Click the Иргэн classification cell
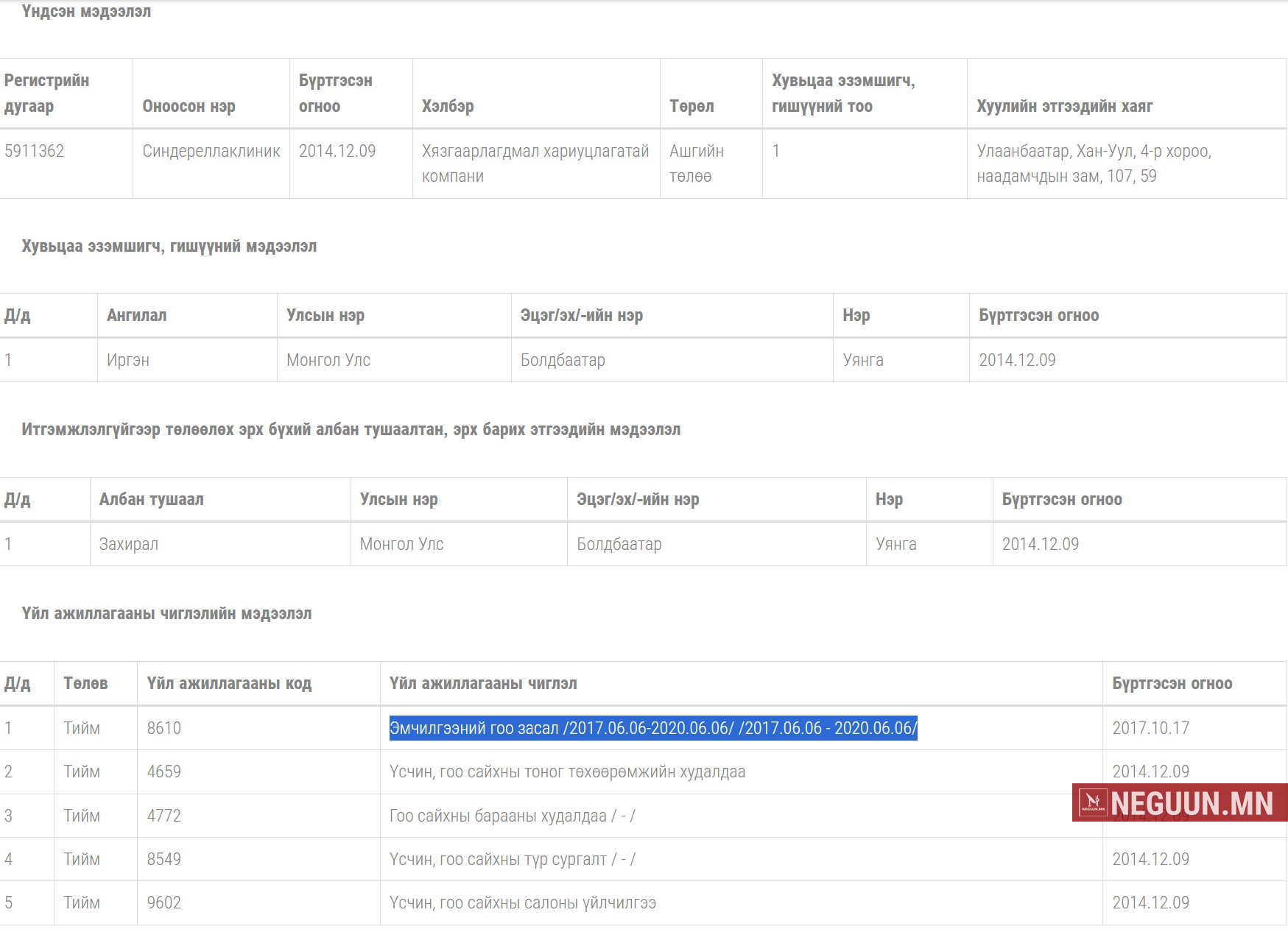 point(128,360)
